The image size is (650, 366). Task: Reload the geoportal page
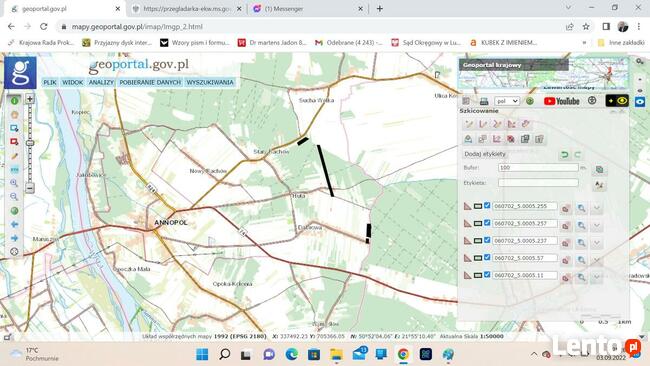pyautogui.click(x=44, y=27)
